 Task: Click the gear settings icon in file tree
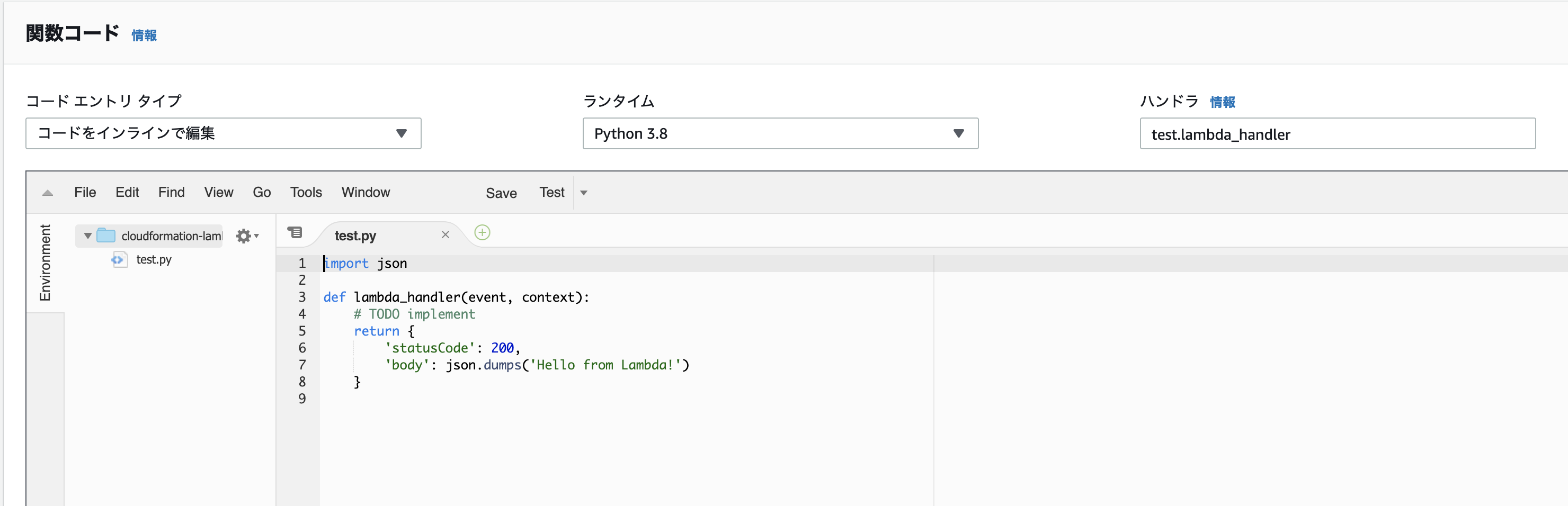(244, 236)
